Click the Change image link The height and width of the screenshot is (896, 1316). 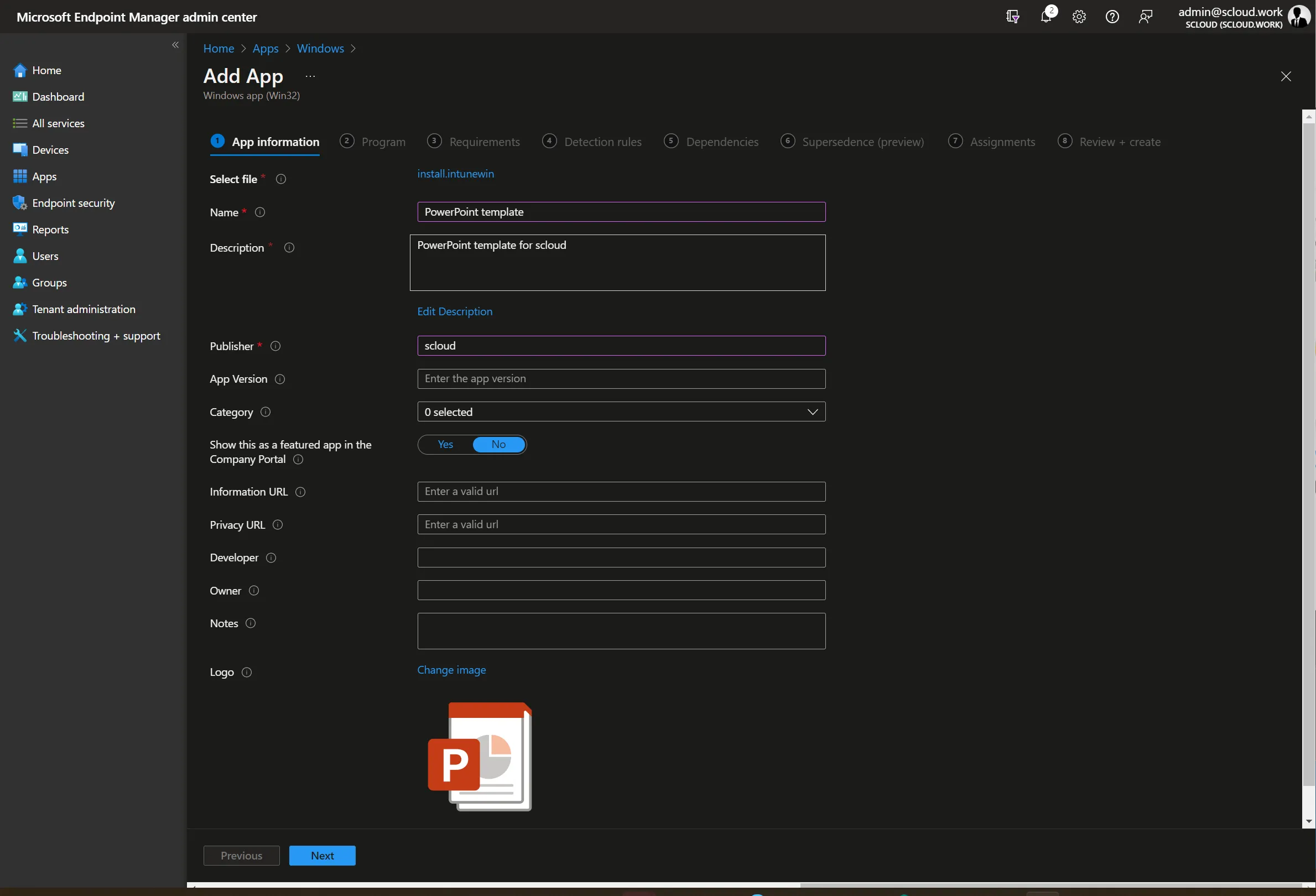pyautogui.click(x=451, y=670)
